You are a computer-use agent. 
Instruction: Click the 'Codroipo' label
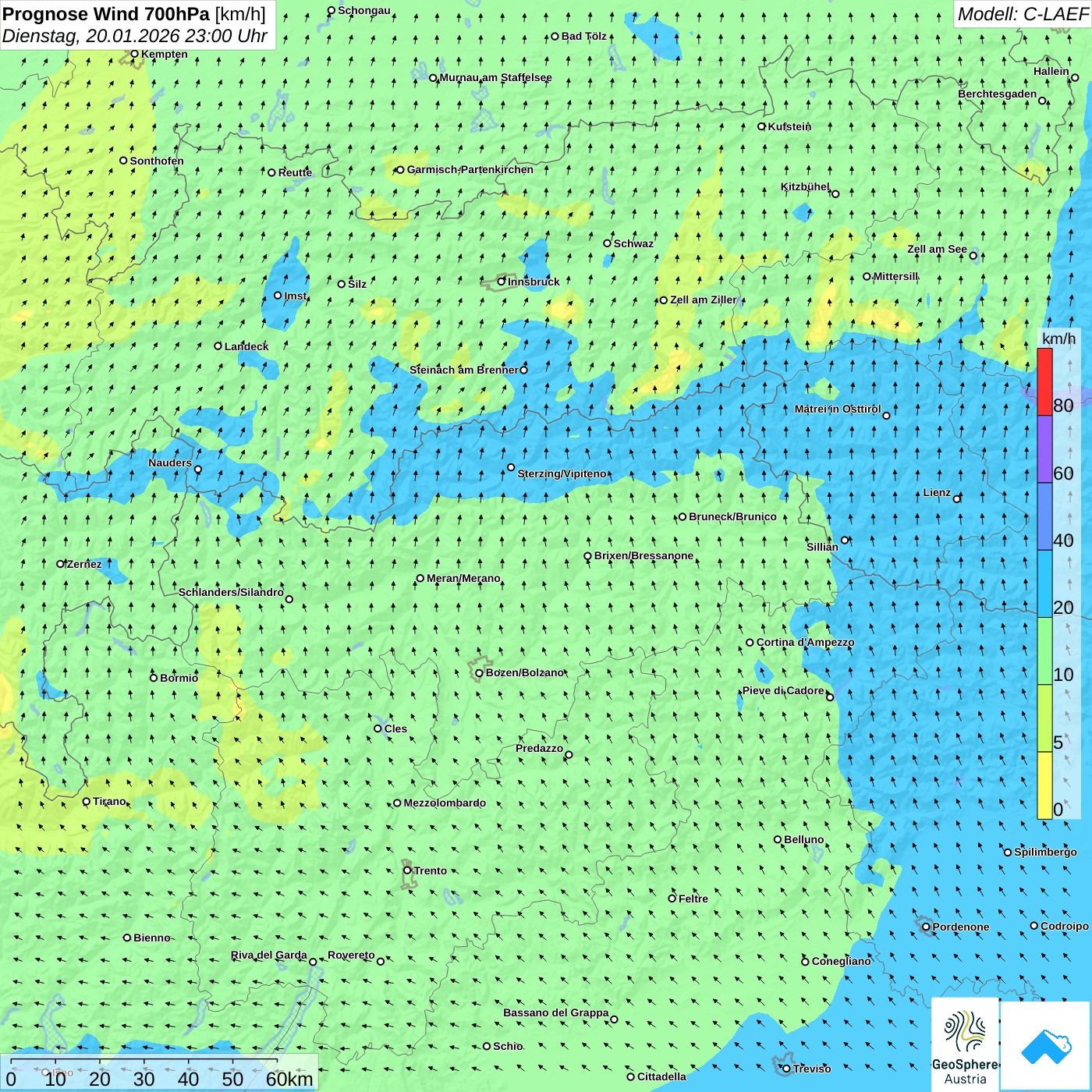point(1064,926)
